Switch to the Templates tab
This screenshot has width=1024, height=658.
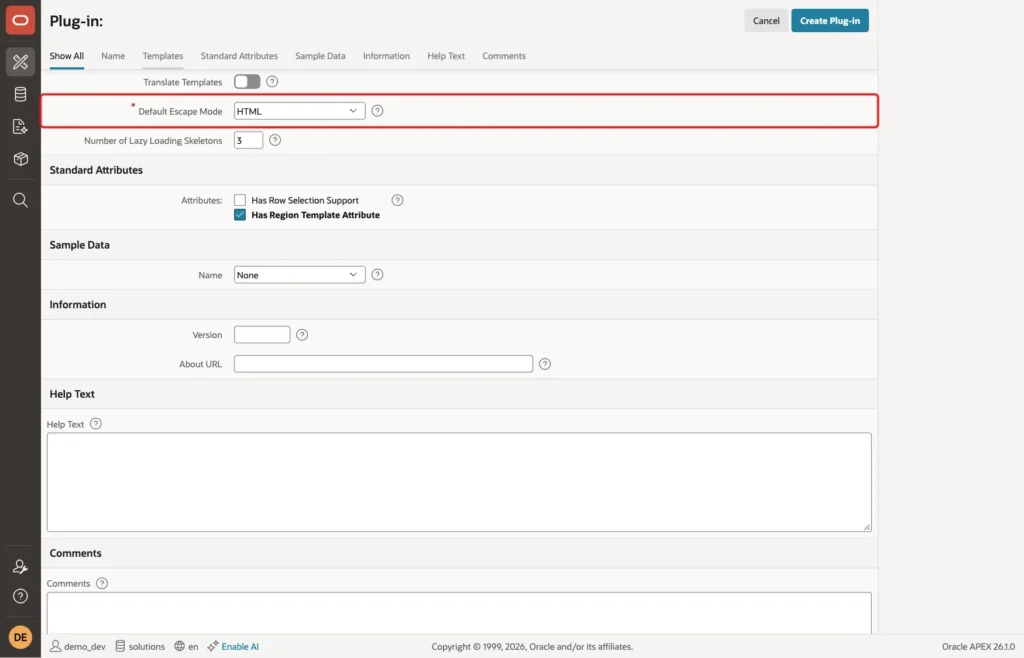click(x=163, y=56)
